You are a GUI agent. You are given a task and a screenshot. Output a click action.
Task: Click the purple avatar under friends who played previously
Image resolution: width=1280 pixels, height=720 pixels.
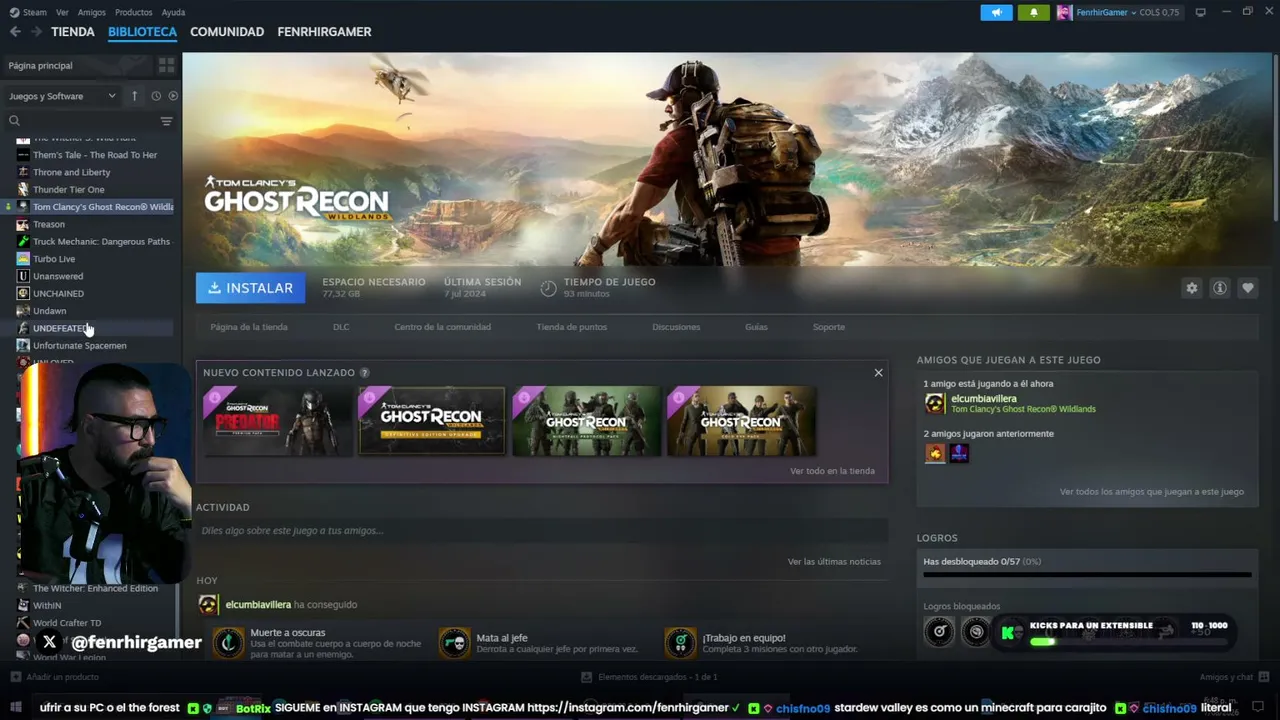point(959,453)
